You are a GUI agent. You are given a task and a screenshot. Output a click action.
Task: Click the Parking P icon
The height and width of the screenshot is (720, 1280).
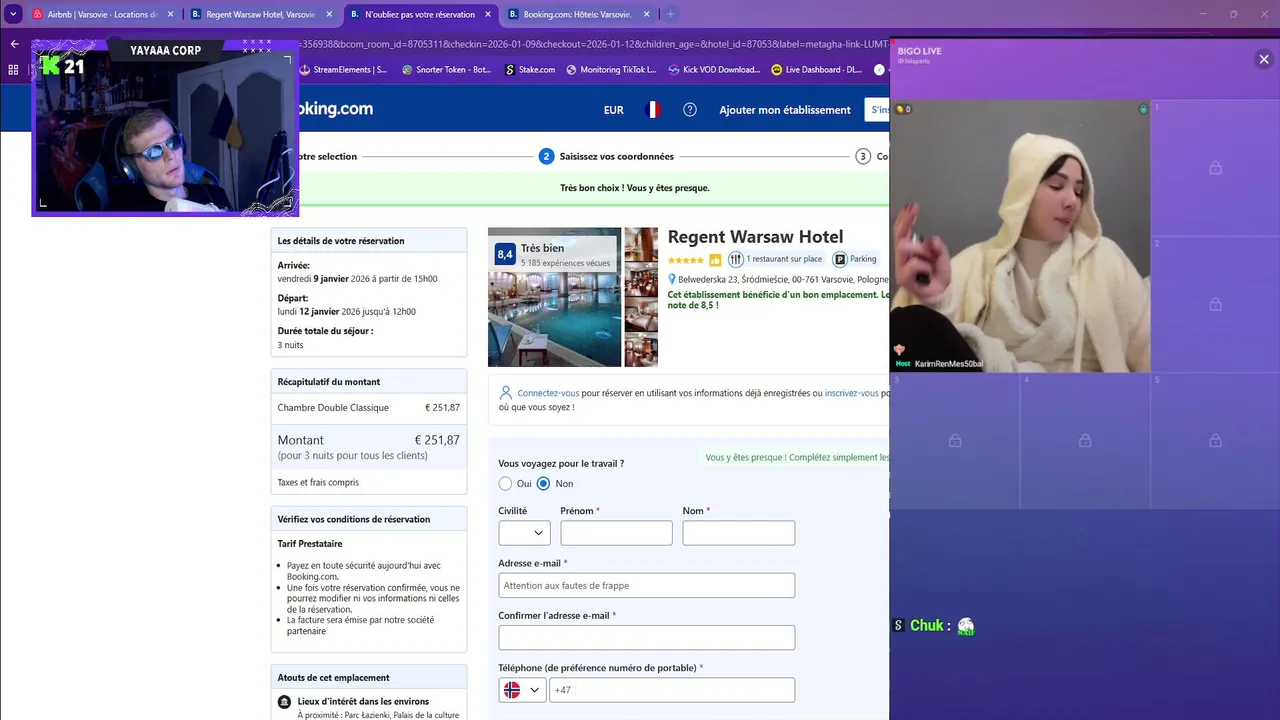click(x=840, y=259)
